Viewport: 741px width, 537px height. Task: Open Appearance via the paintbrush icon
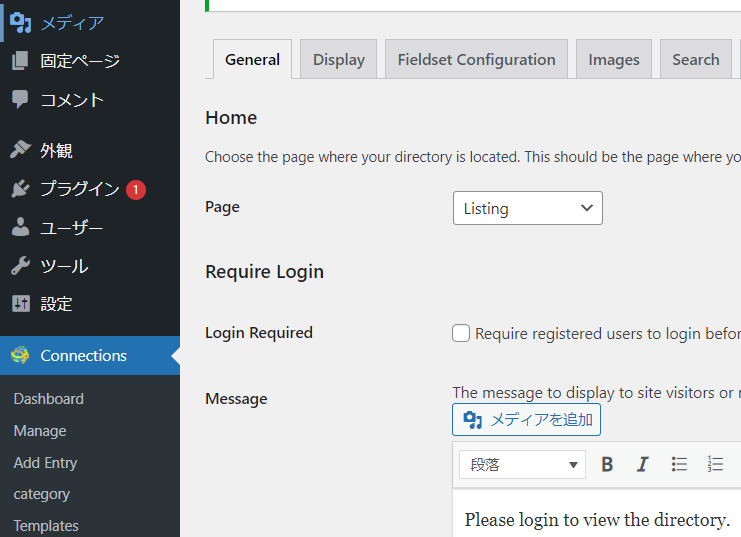[x=20, y=150]
